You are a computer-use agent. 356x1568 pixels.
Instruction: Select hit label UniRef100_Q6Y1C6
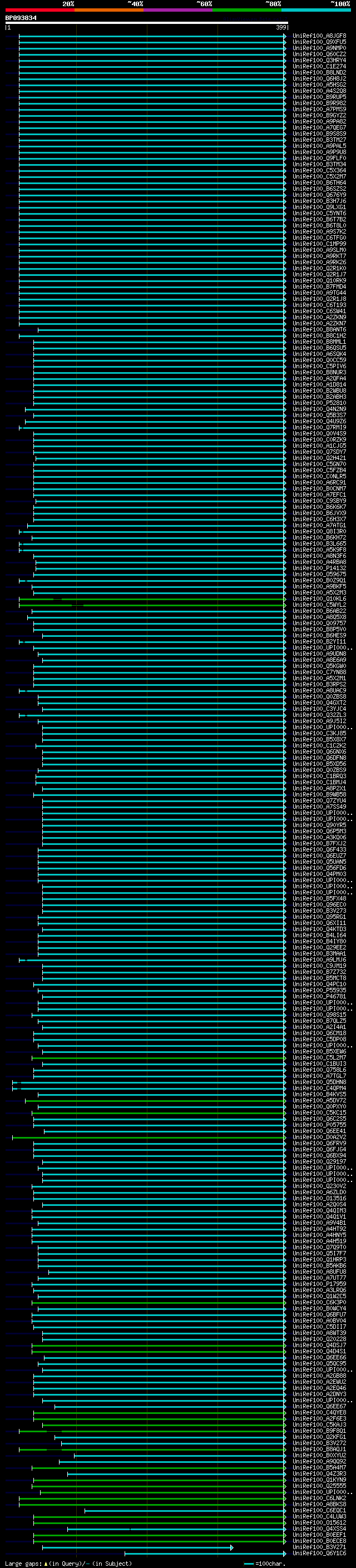pyautogui.click(x=319, y=1554)
